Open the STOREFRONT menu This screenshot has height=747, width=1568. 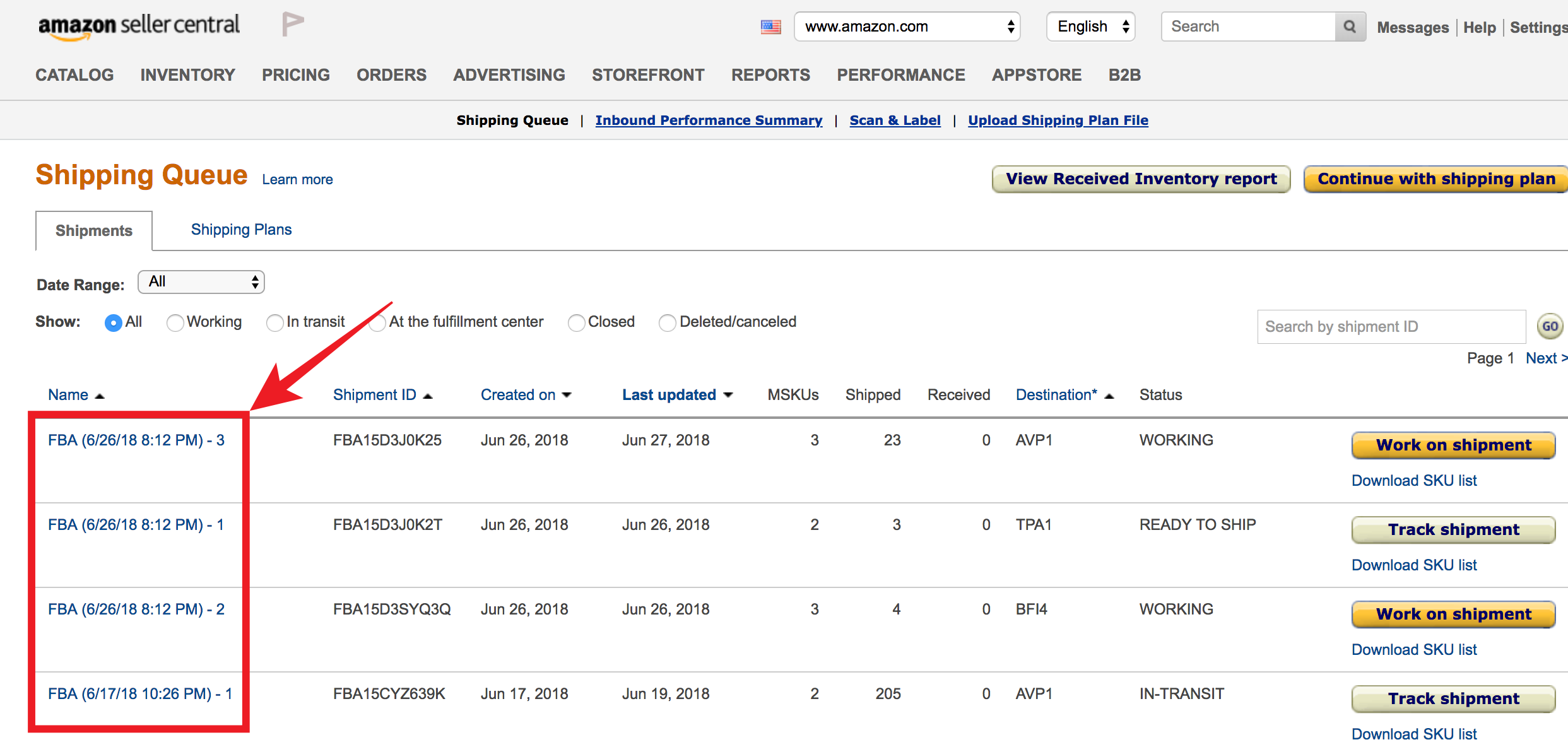648,75
